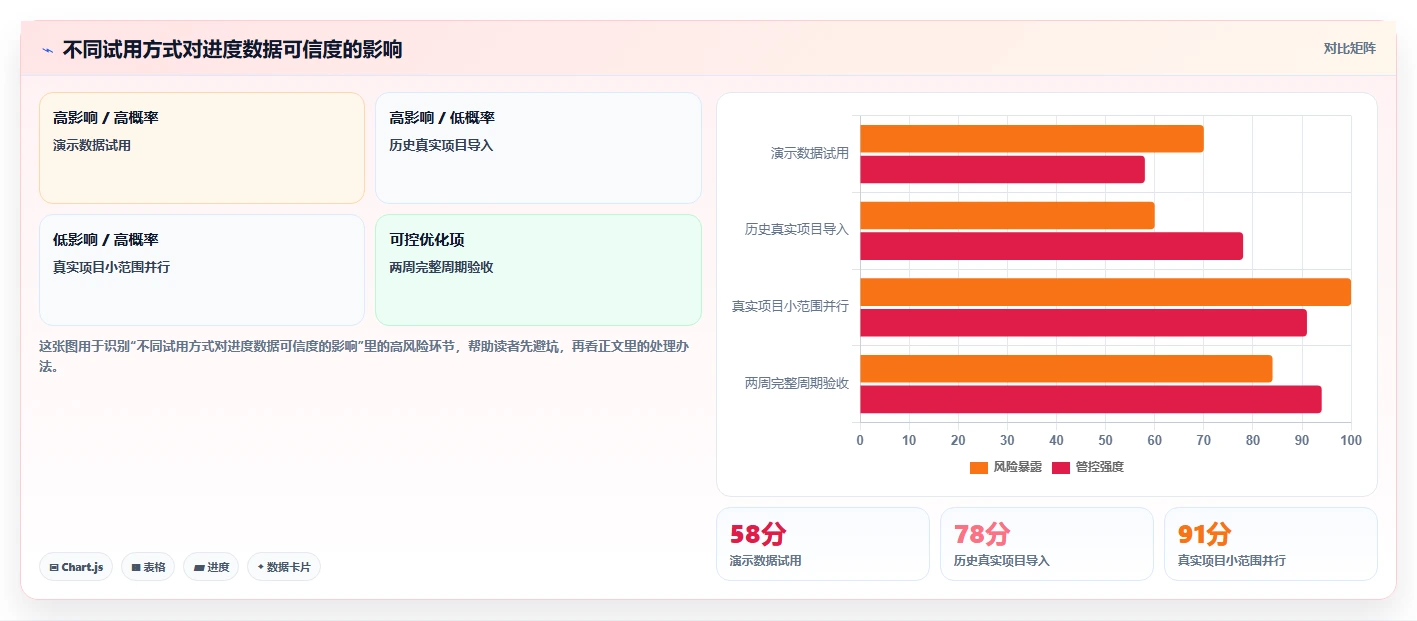Click the 对比矩阵 label in header

point(1349,48)
